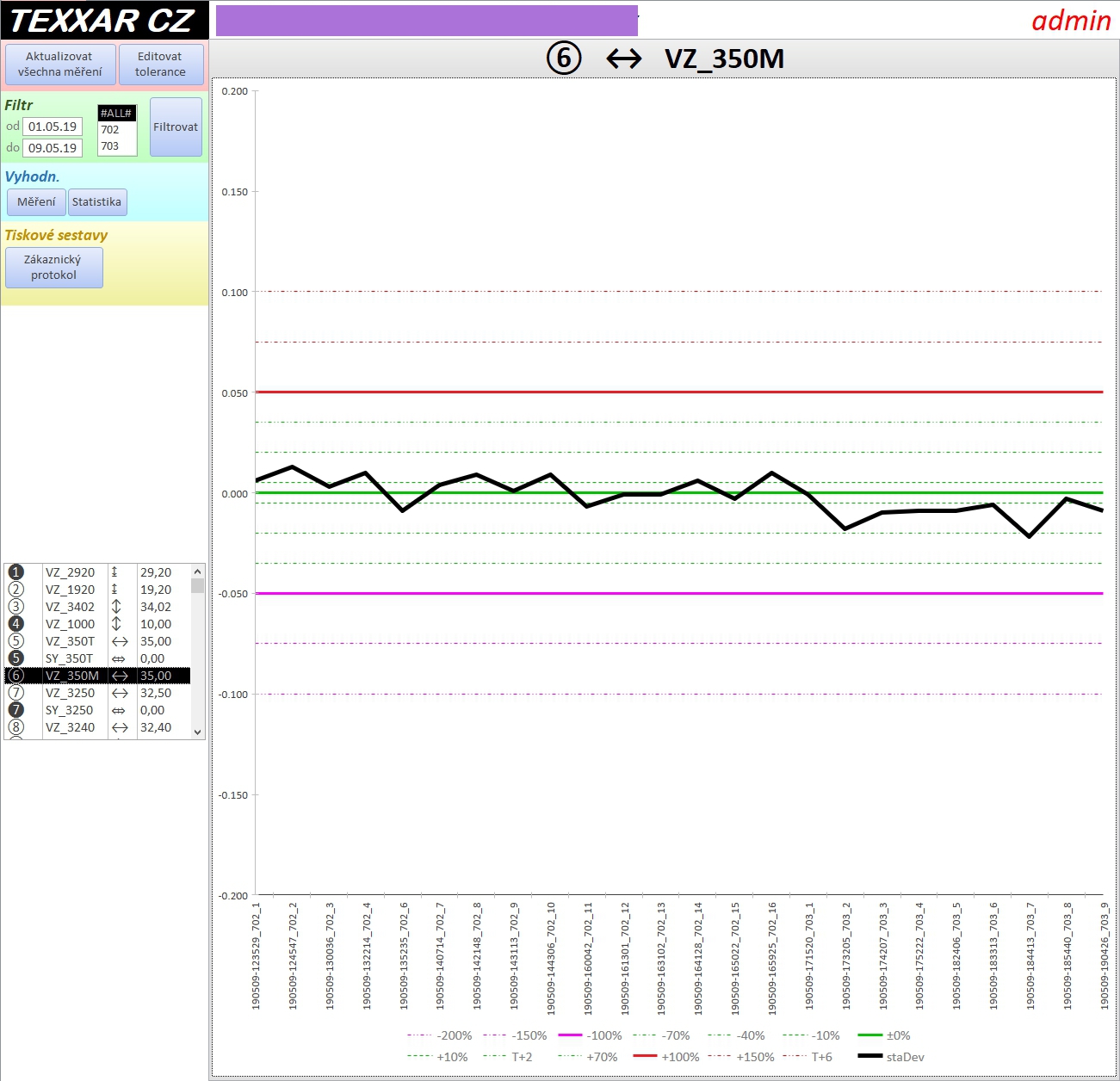
Task: Click the T+2 legend entry
Action: click(508, 1057)
